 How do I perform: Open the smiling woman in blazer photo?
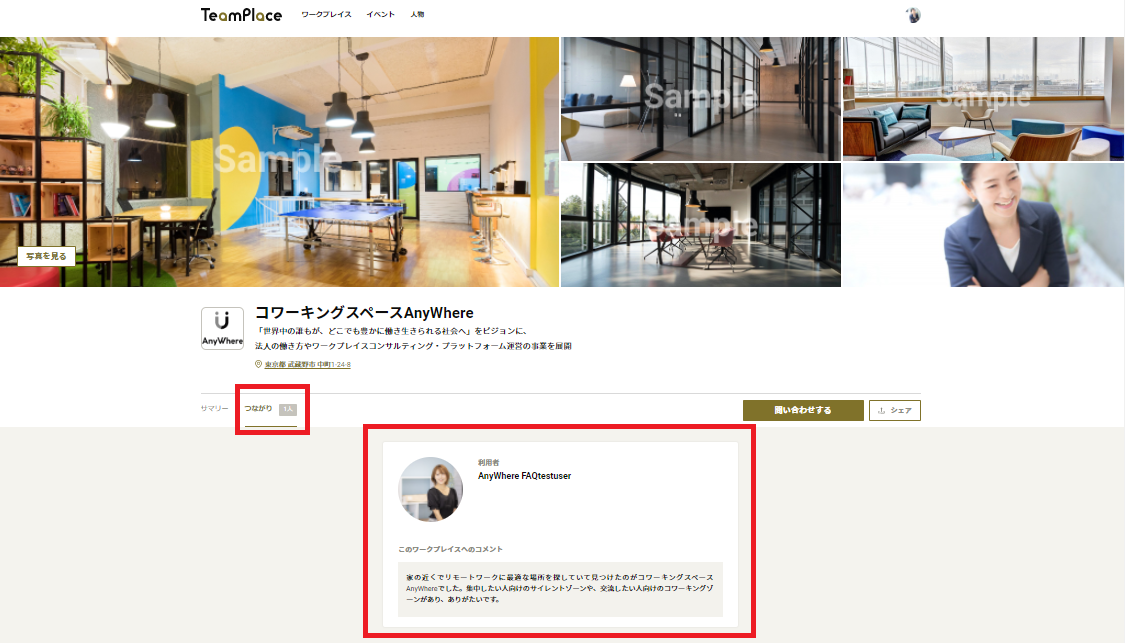[983, 225]
